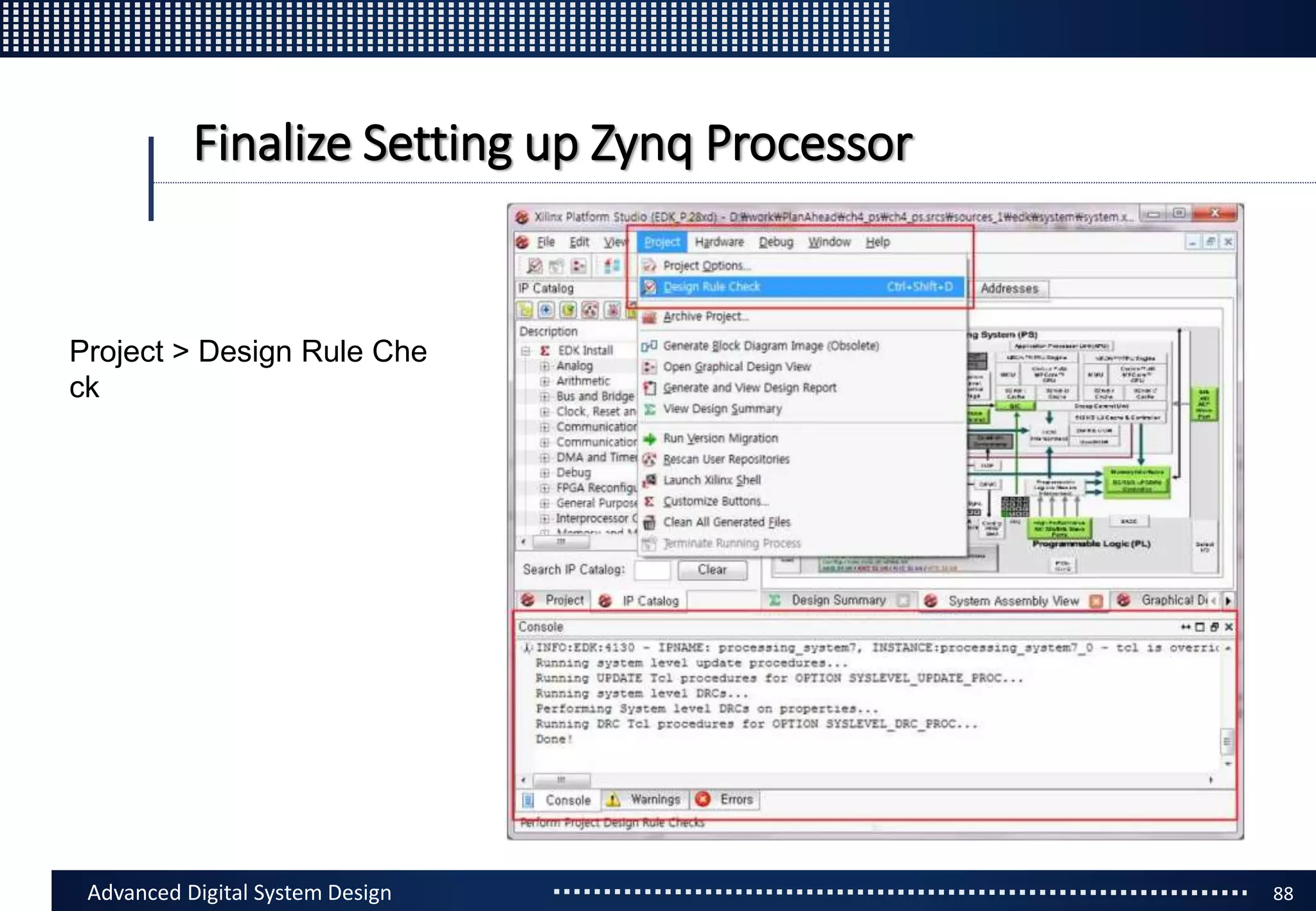Open the Debug menu in menu bar

click(776, 242)
